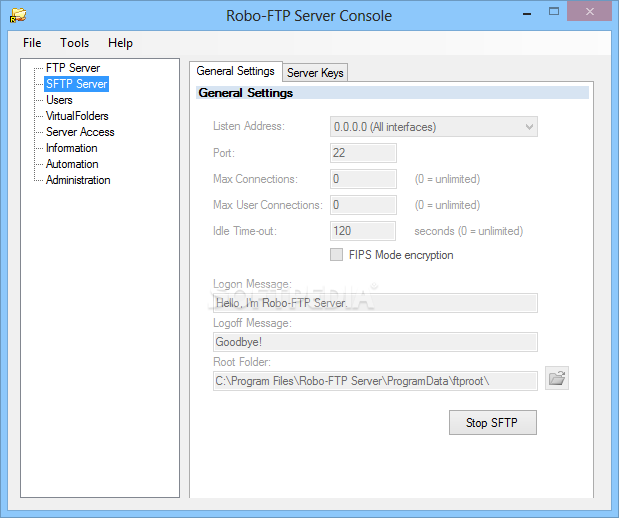The image size is (619, 518).
Task: Click the Logon Message text field
Action: (x=375, y=303)
